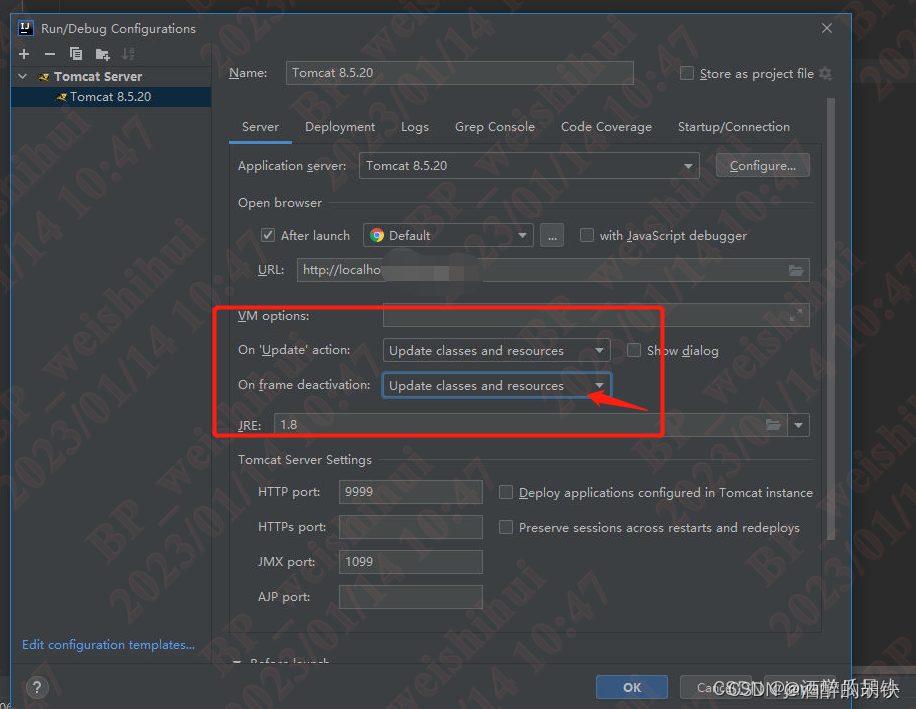Open the Grep Console tab
The image size is (916, 709).
click(495, 127)
